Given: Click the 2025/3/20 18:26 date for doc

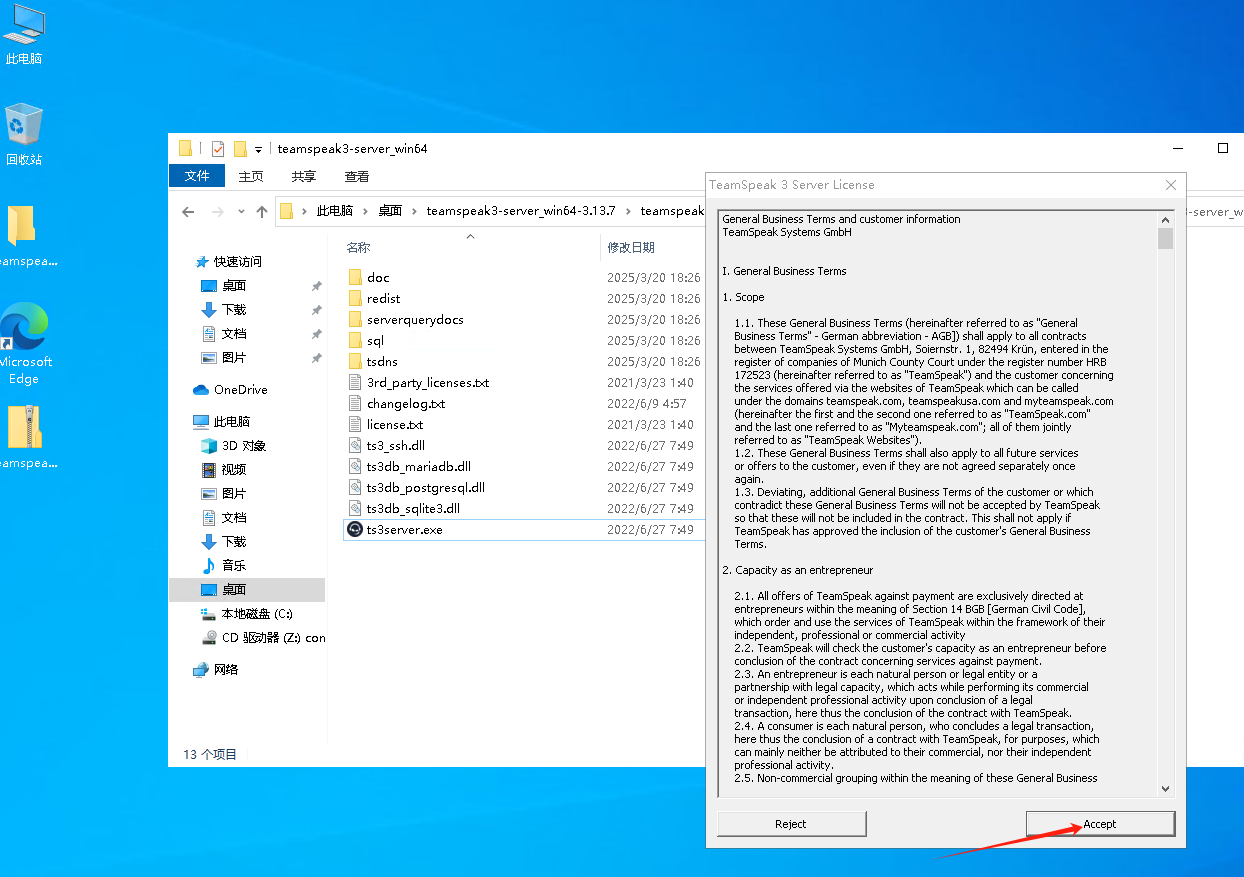Looking at the screenshot, I should click(654, 278).
